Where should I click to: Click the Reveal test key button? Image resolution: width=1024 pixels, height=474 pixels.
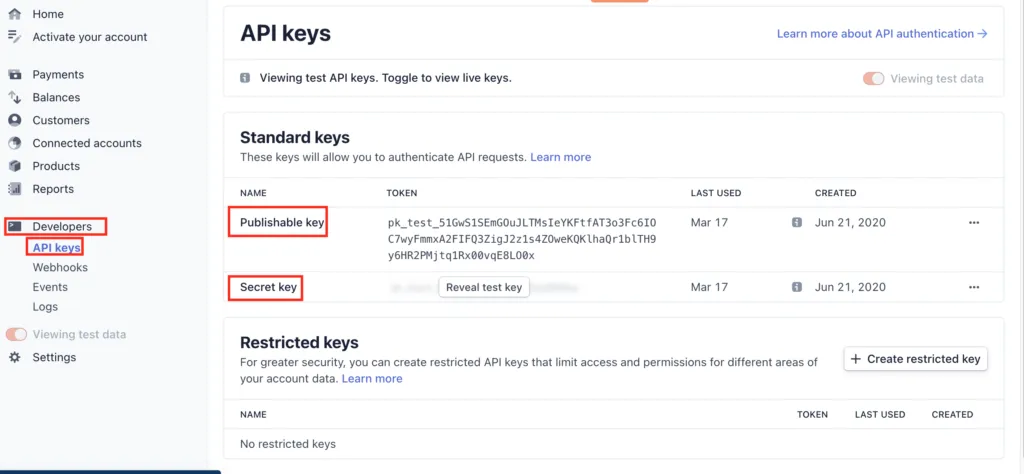[x=484, y=287]
